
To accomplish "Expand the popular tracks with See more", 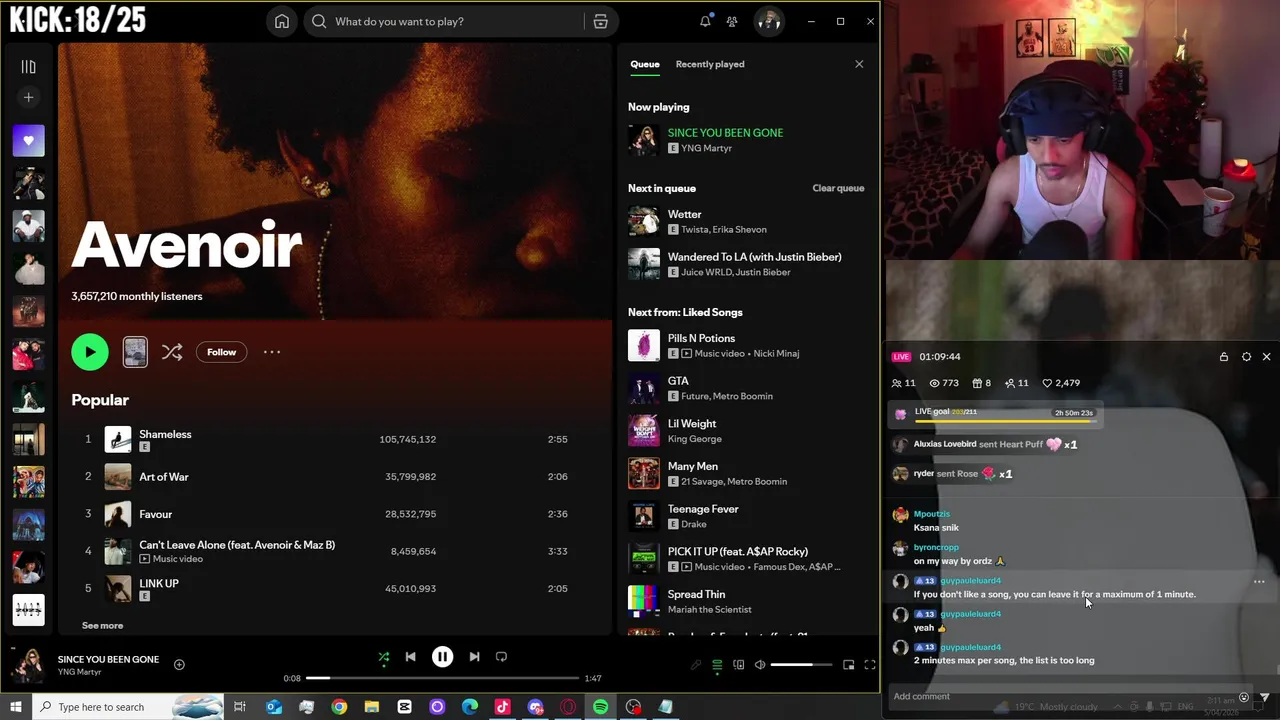I will (x=102, y=625).
